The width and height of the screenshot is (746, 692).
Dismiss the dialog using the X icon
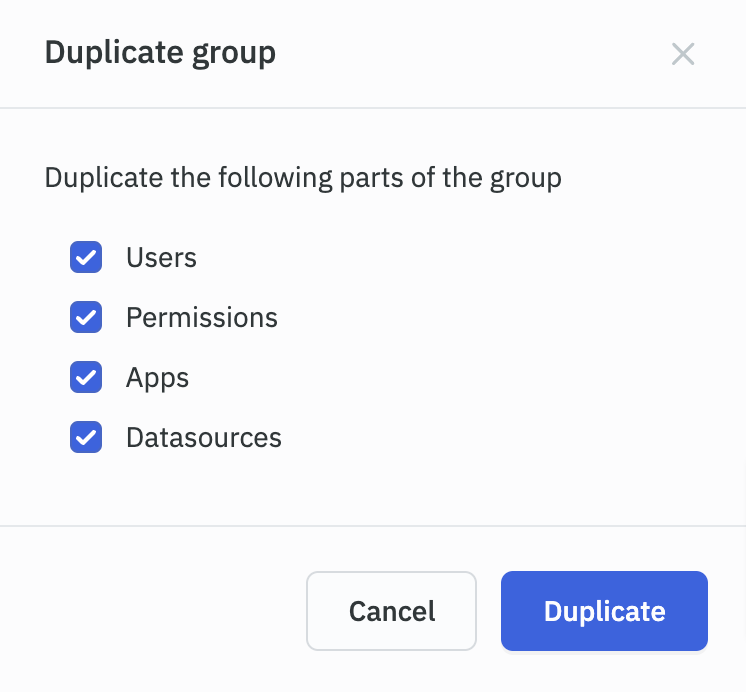coord(683,54)
